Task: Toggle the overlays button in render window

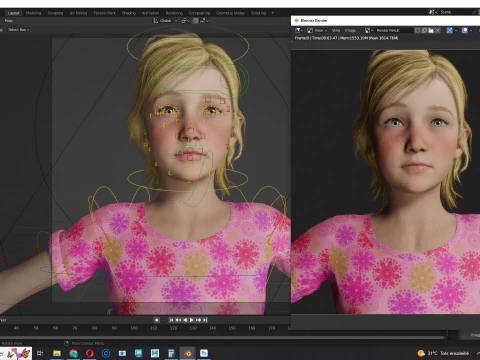Action: pyautogui.click(x=466, y=30)
